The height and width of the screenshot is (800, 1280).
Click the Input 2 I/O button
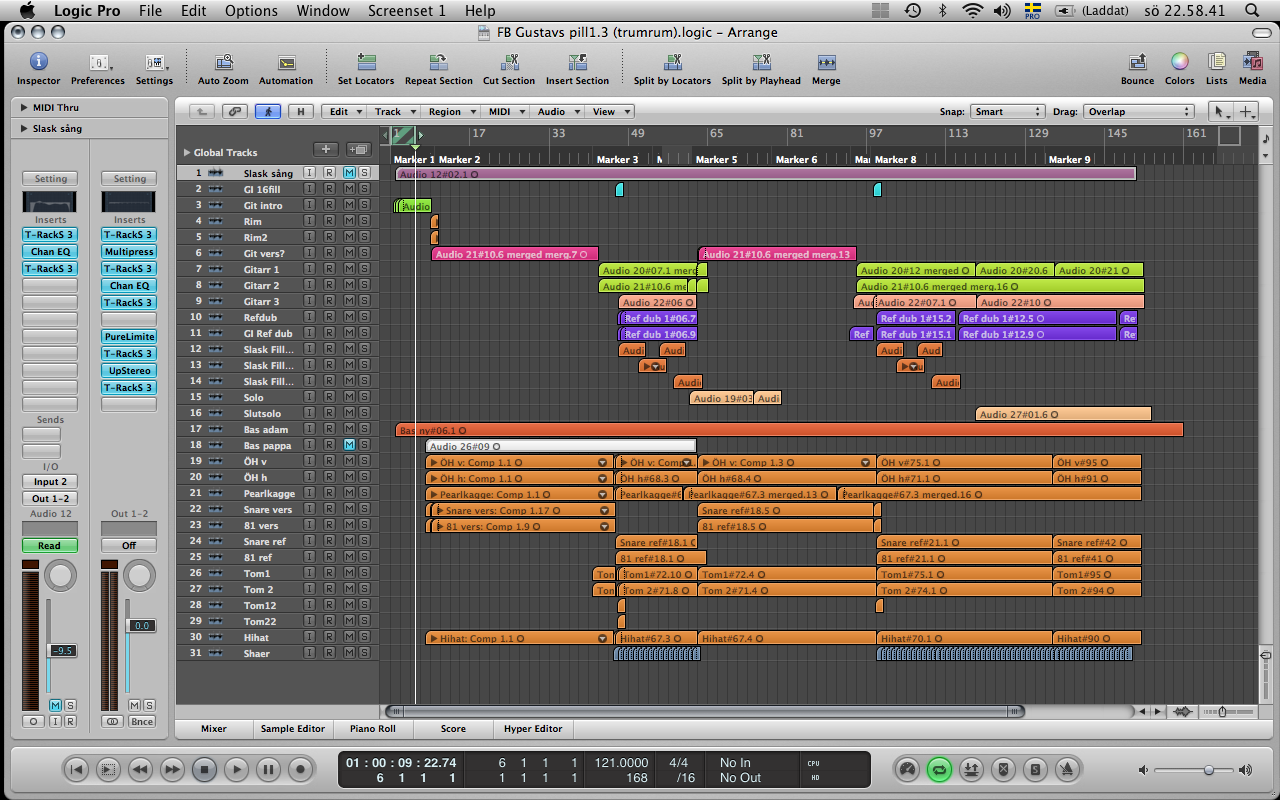tap(50, 482)
